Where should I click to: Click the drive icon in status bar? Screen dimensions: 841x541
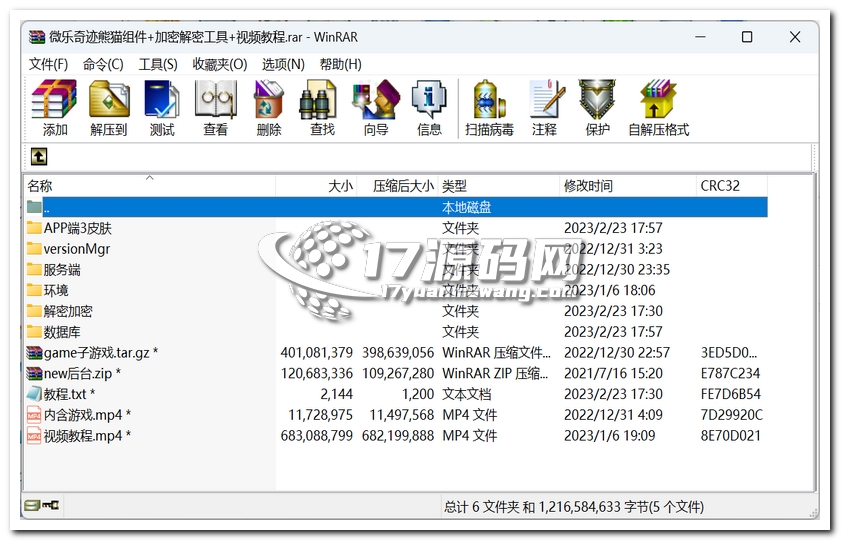click(x=33, y=507)
